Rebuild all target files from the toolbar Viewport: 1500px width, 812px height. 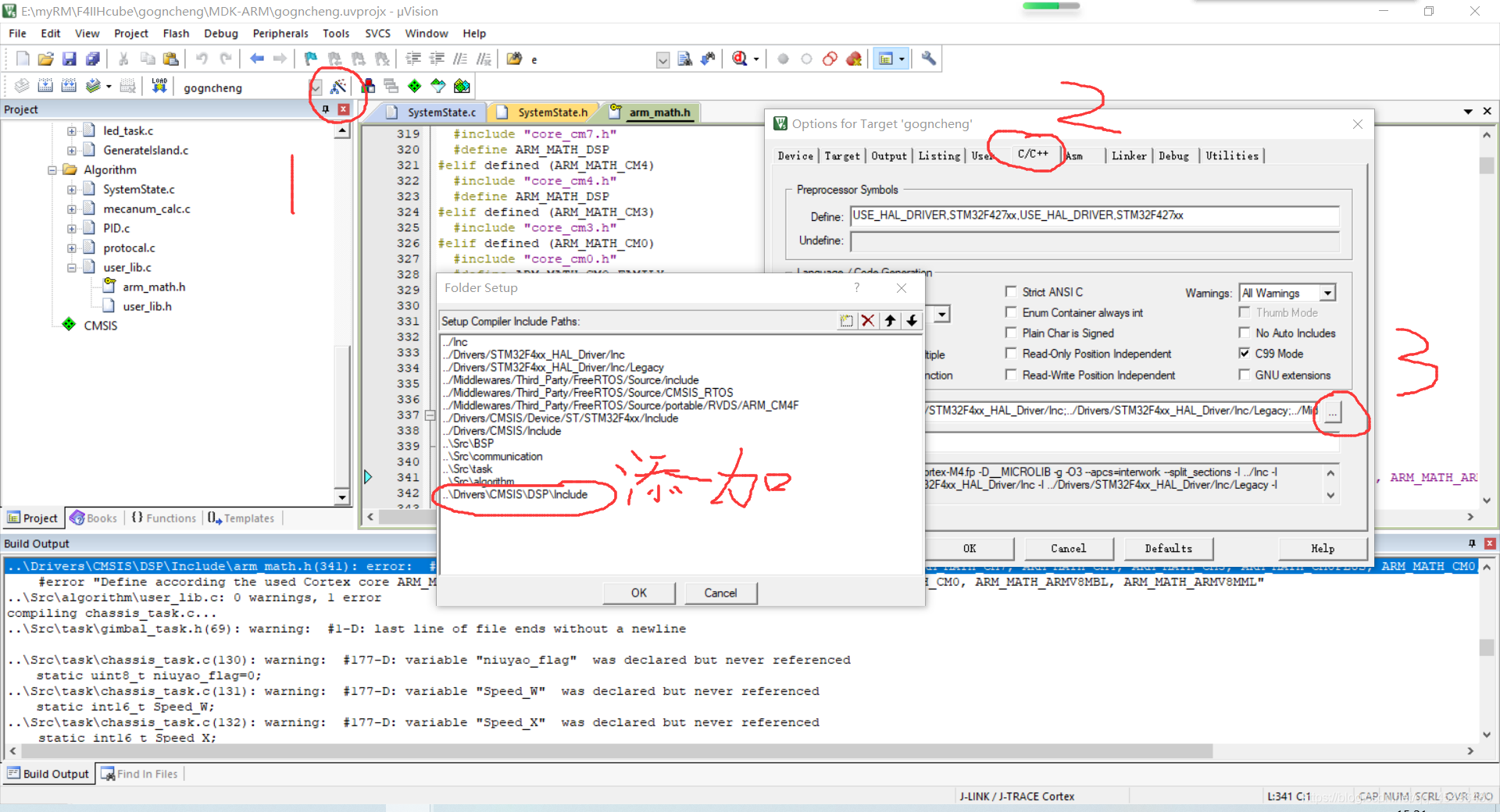click(x=69, y=86)
